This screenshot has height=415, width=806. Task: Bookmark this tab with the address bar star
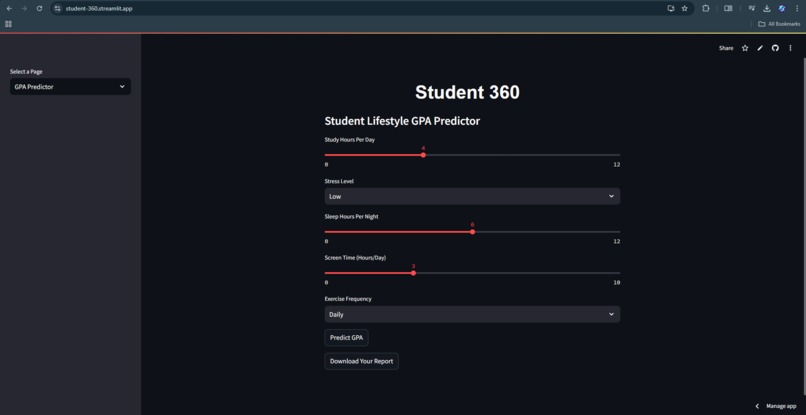pos(685,8)
